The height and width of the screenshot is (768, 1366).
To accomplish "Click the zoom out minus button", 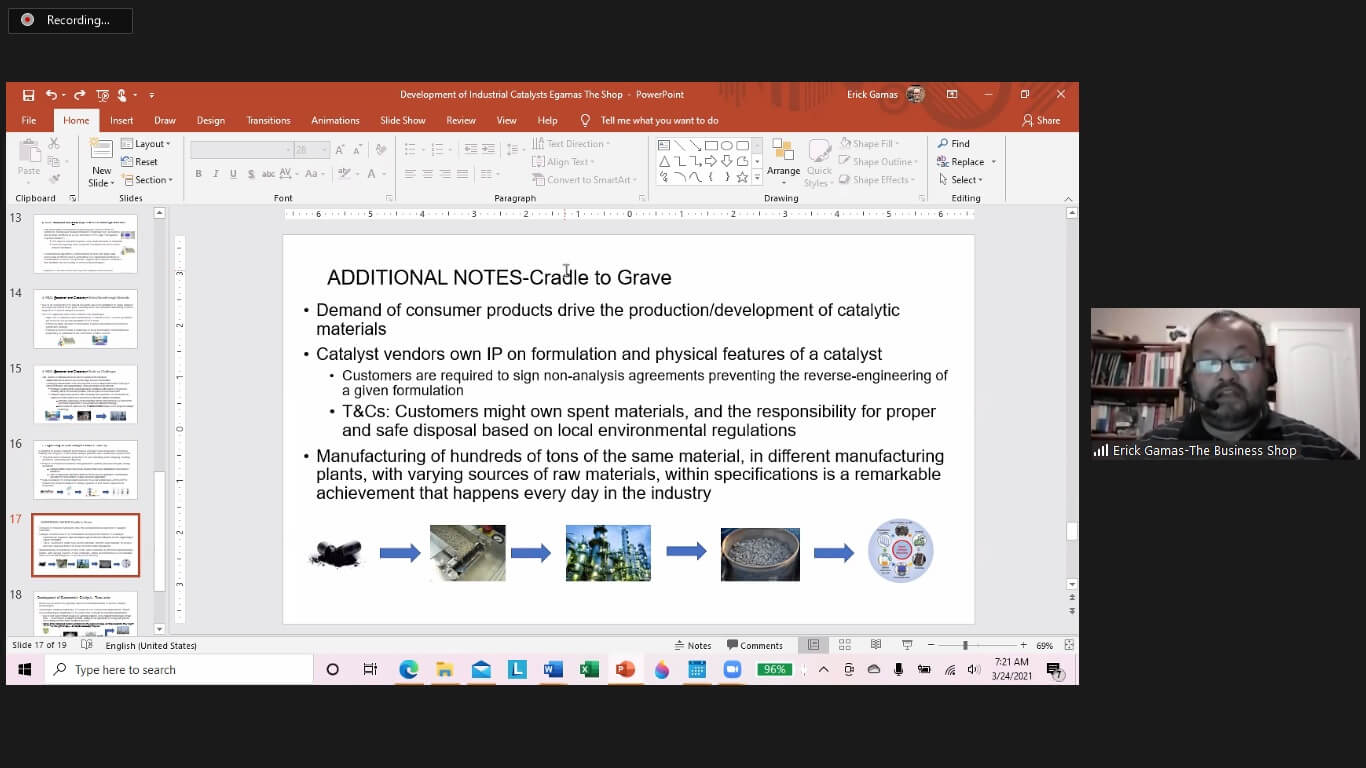I will pyautogui.click(x=930, y=645).
